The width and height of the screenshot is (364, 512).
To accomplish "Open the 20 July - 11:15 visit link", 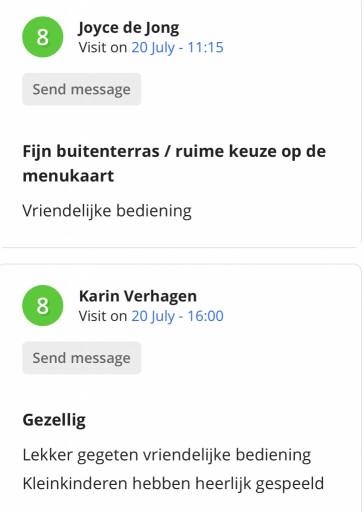I will [x=177, y=47].
